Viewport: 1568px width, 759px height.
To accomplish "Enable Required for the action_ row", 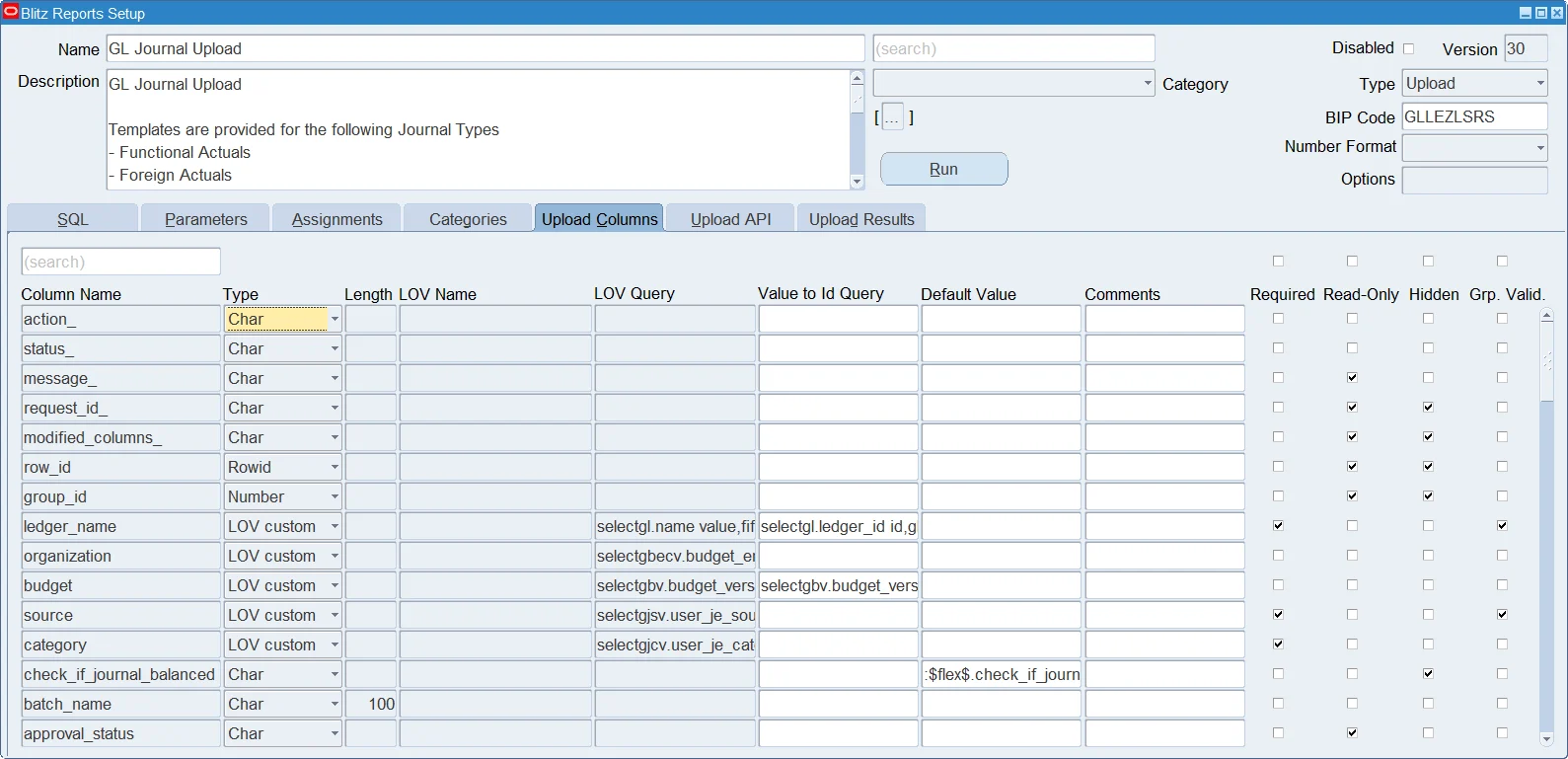I will [x=1278, y=318].
